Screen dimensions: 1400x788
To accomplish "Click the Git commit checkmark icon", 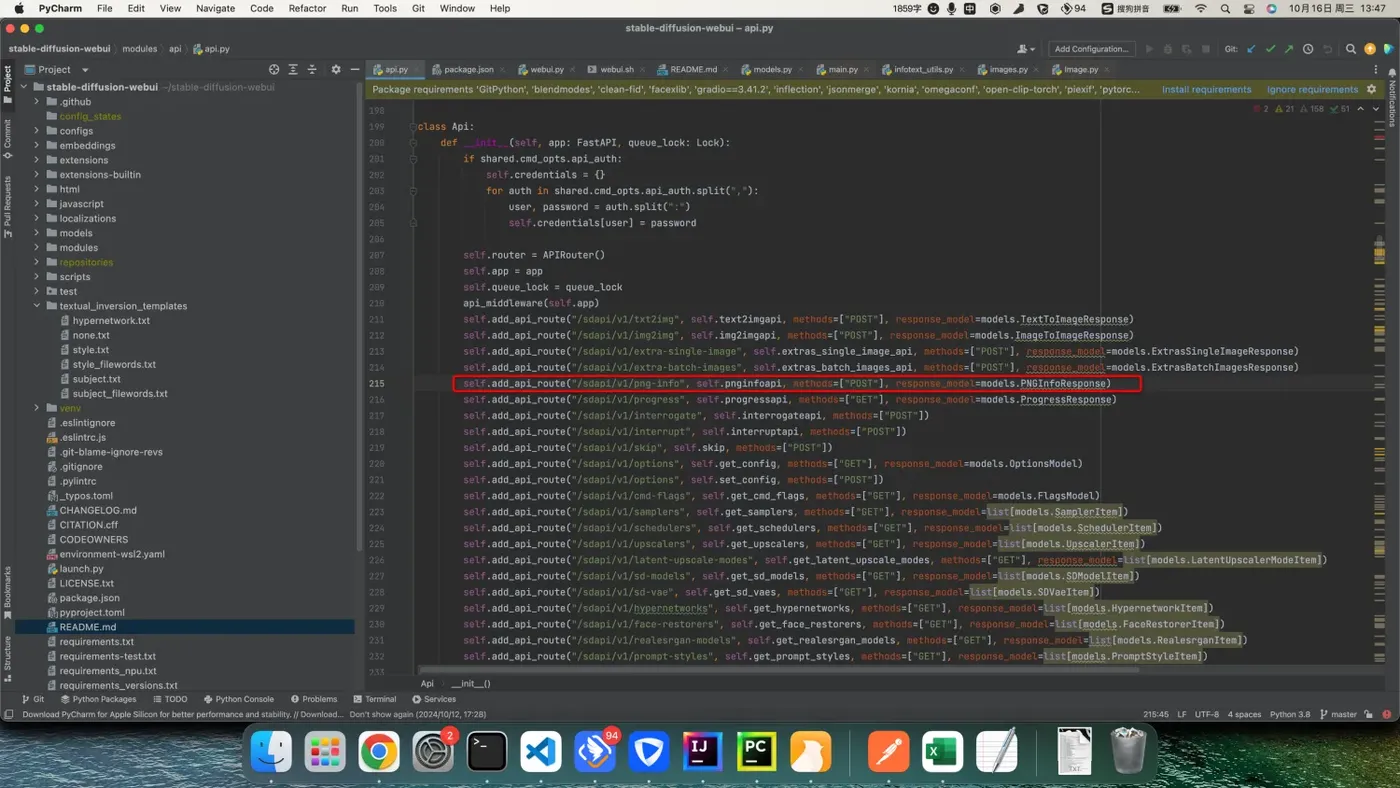I will coord(1270,48).
